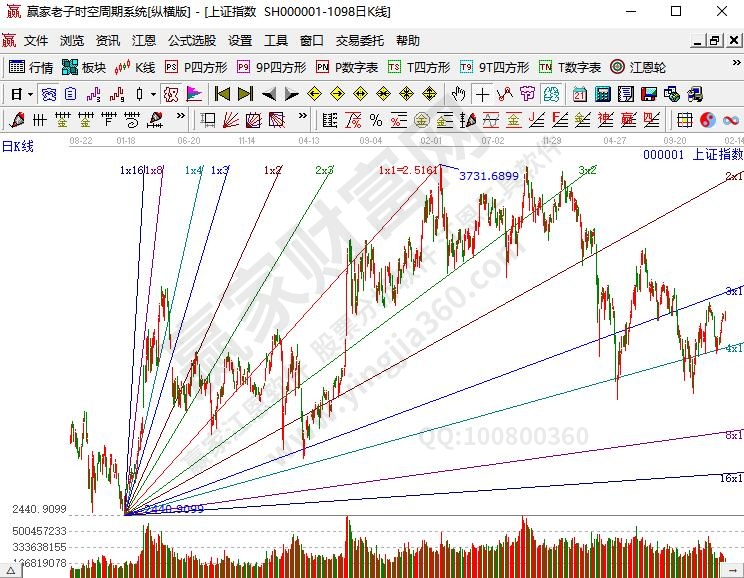Open the 日 period dropdown arrow
This screenshot has width=744, height=578.
31,94
